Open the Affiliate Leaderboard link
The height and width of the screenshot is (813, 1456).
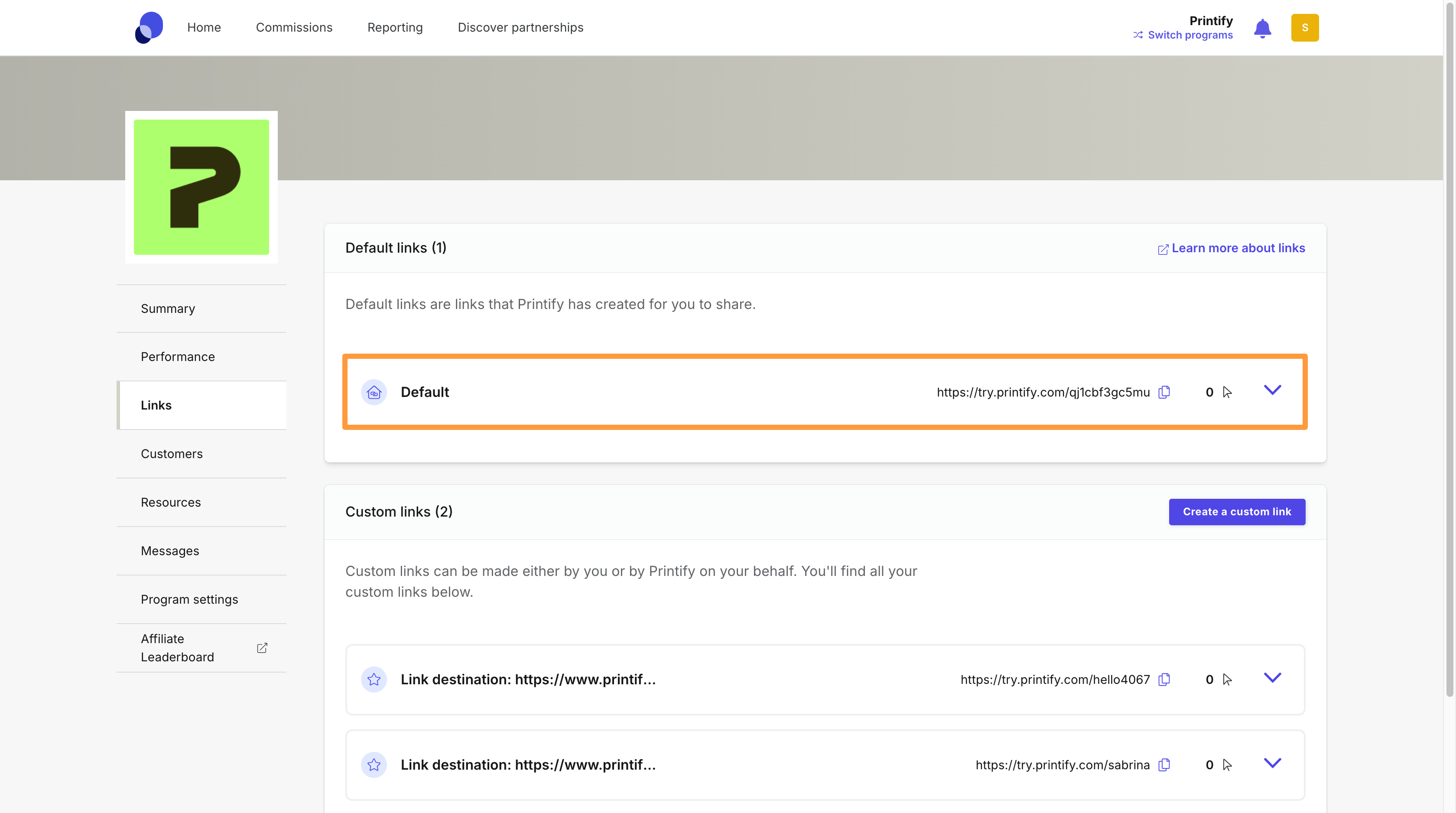(202, 648)
